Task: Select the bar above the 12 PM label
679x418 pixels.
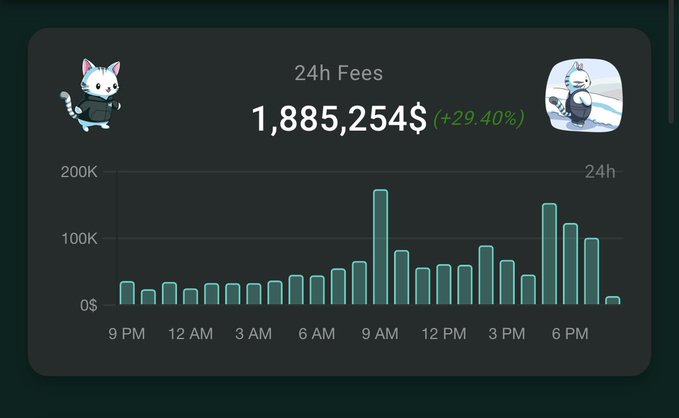Action: coord(444,285)
